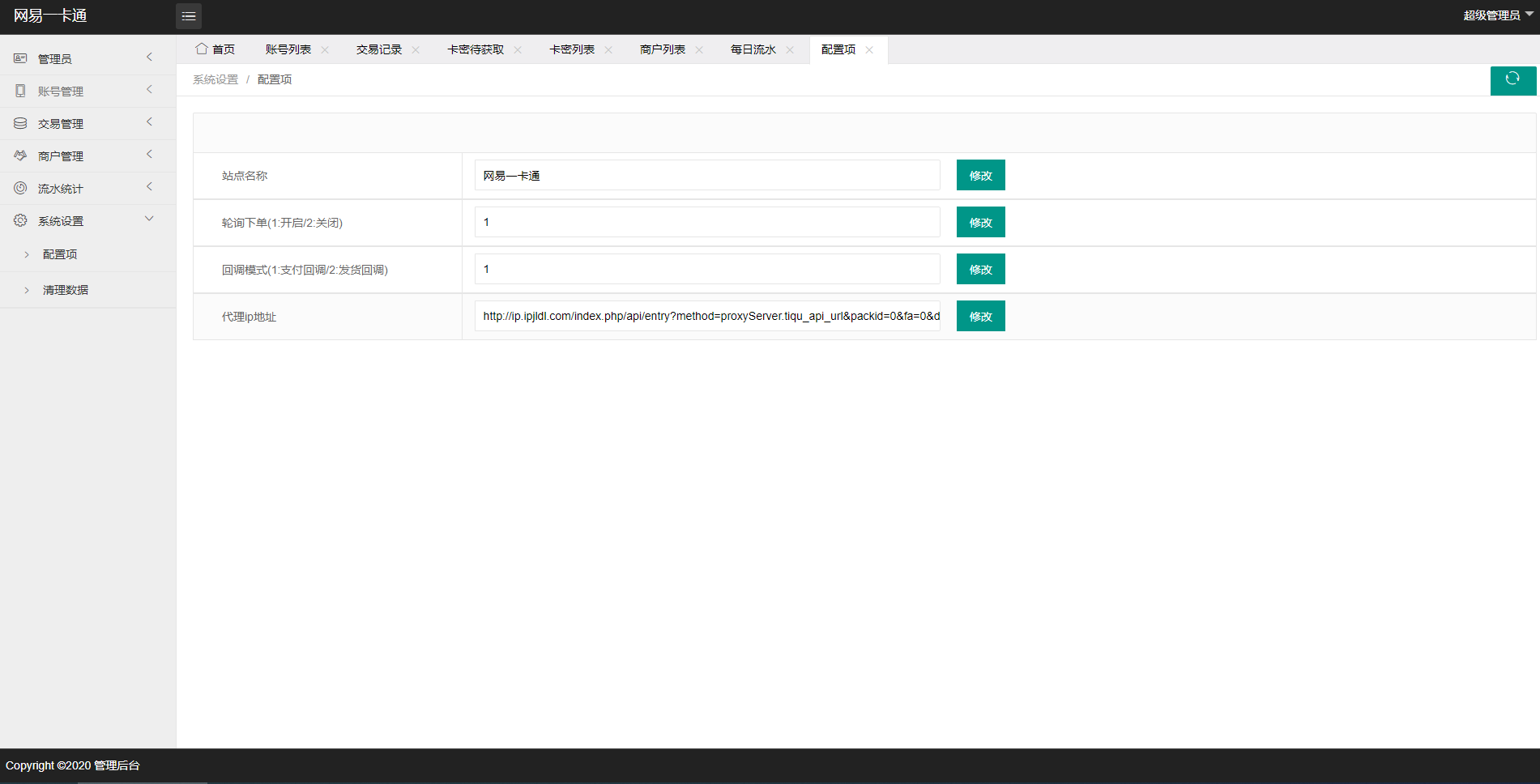Viewport: 1540px width, 784px height.
Task: Switch to the 每日流水 tab
Action: click(752, 49)
